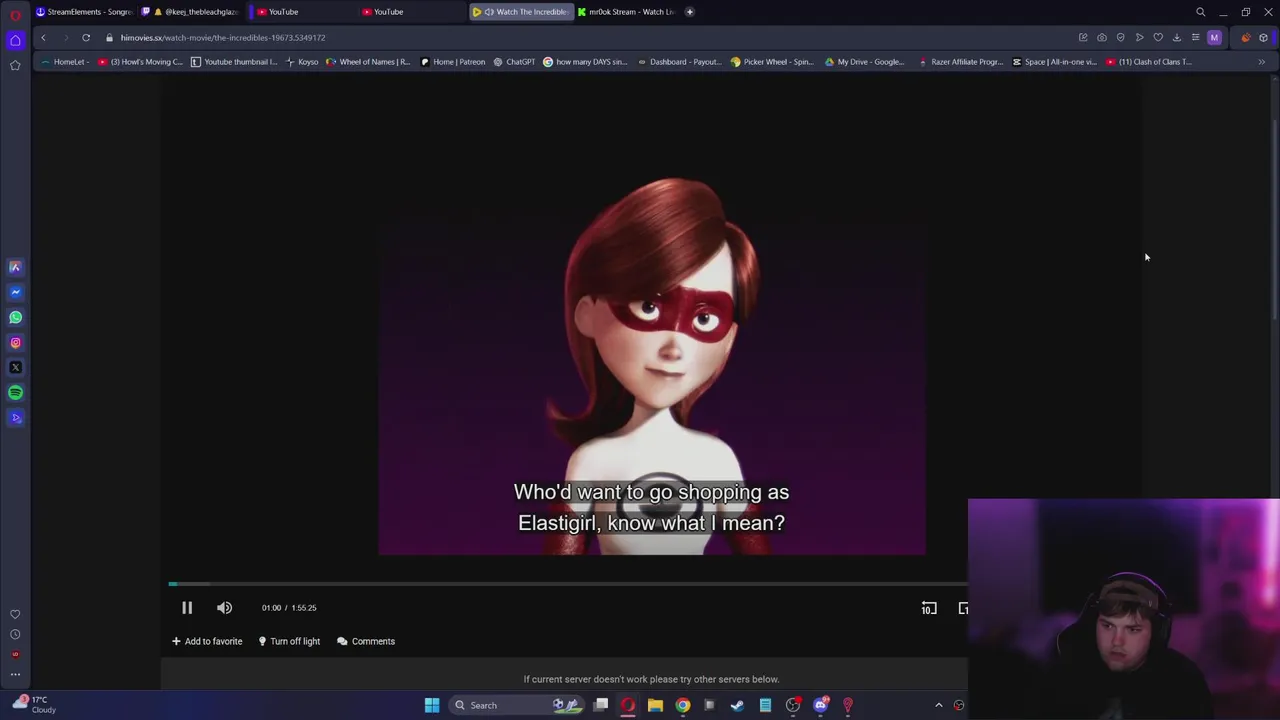The image size is (1280, 720).
Task: Open the Wheel of Names bookmark
Action: click(368, 62)
